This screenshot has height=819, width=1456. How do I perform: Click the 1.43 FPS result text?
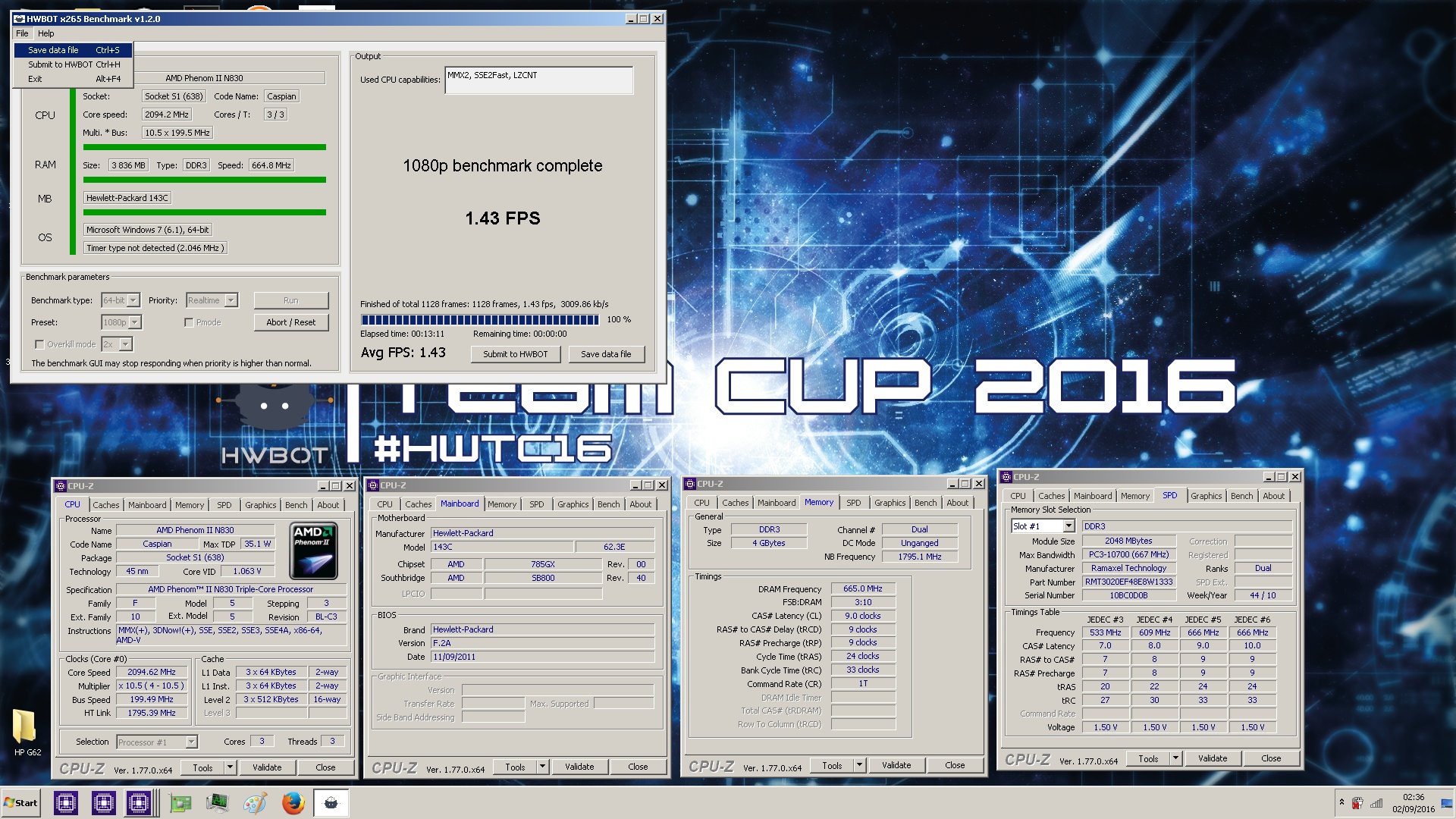click(503, 218)
